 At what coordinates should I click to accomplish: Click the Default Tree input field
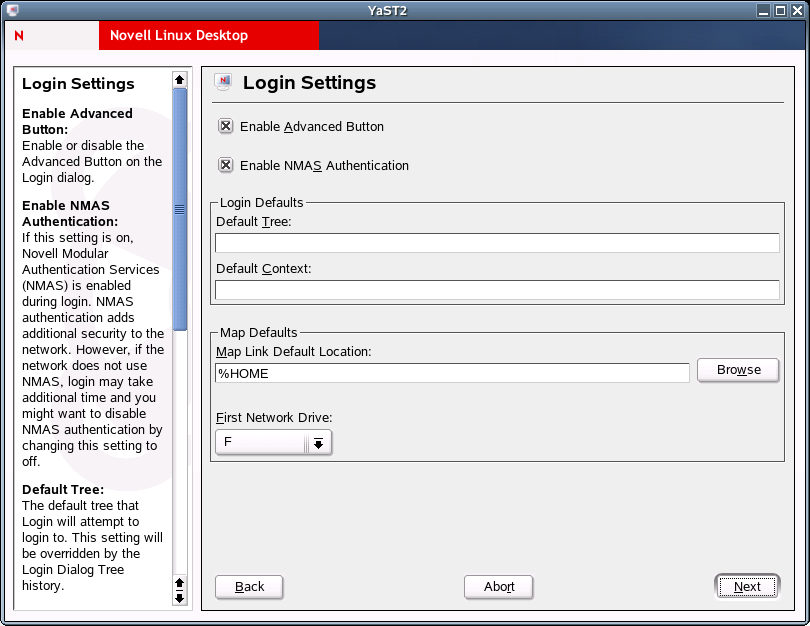[x=497, y=243]
